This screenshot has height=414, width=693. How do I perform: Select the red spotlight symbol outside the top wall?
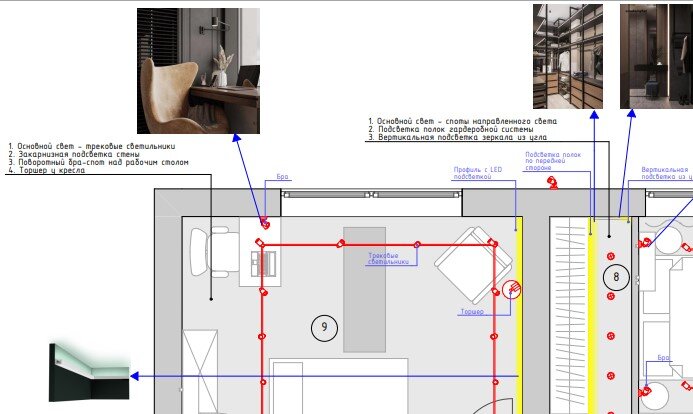point(552,182)
